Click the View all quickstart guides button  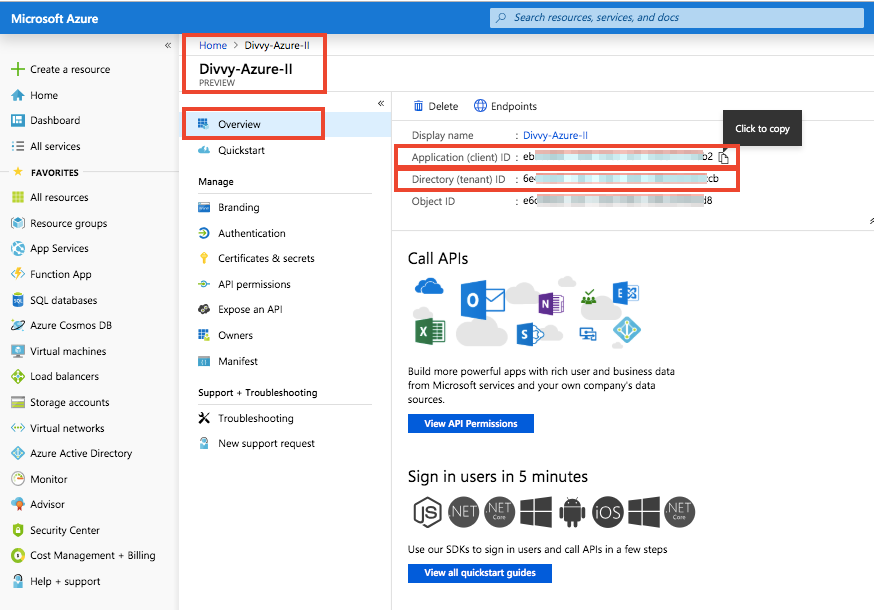click(x=479, y=573)
